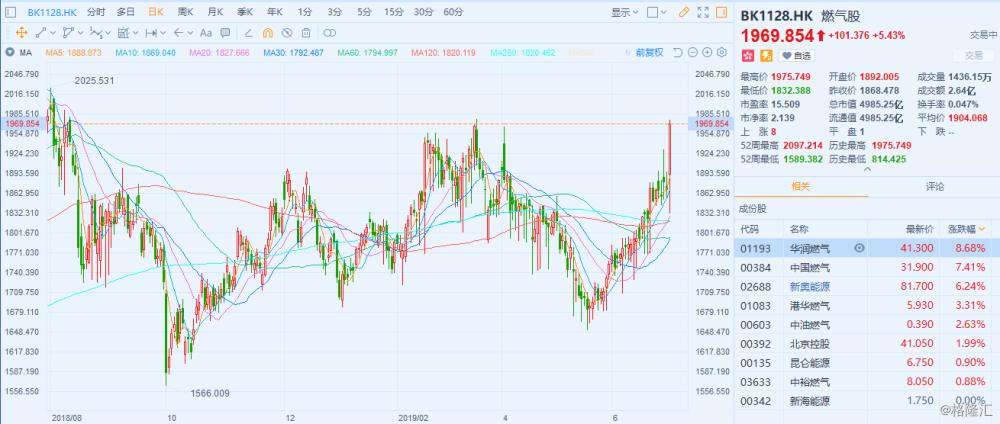Toggle the MA indicator radio button
This screenshot has height=424, width=1000.
pyautogui.click(x=9, y=52)
